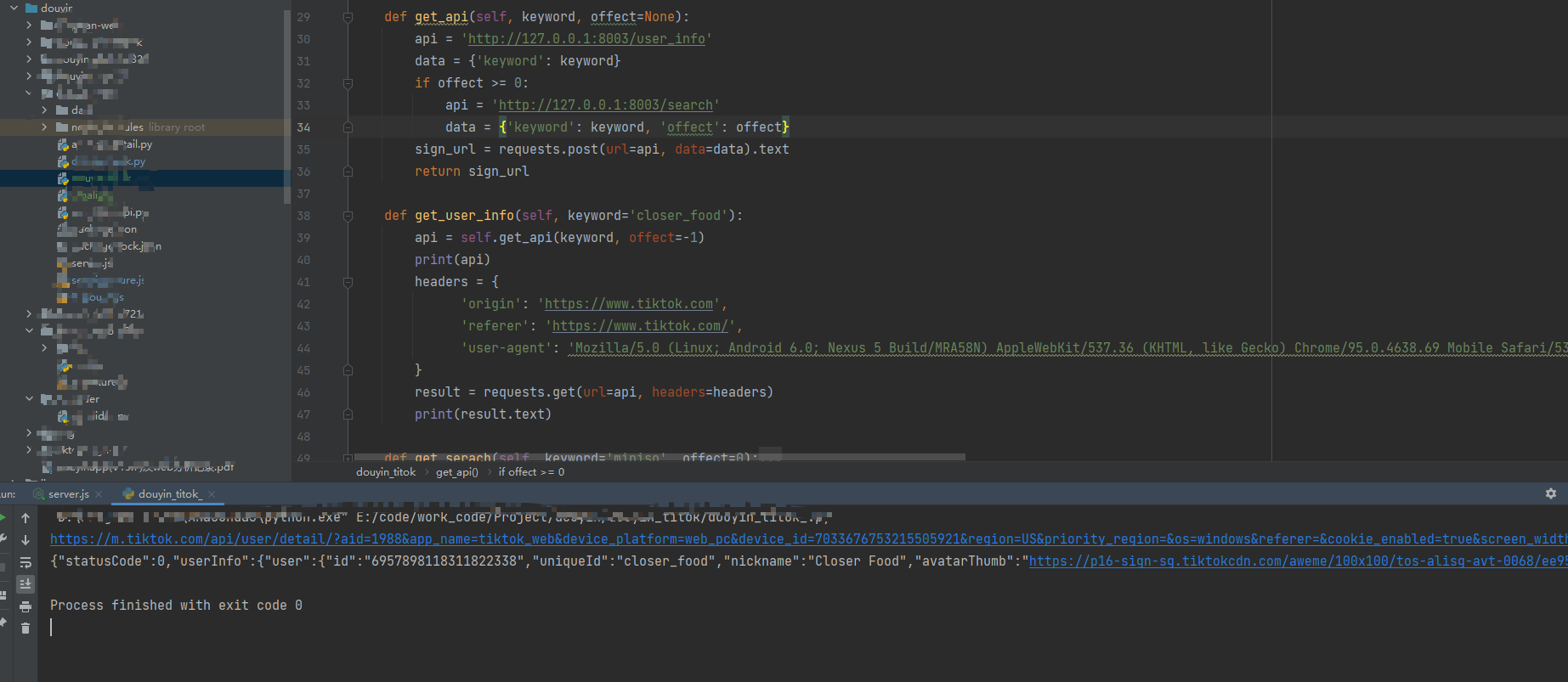Select the douyin_titok_ run tab

[x=169, y=494]
